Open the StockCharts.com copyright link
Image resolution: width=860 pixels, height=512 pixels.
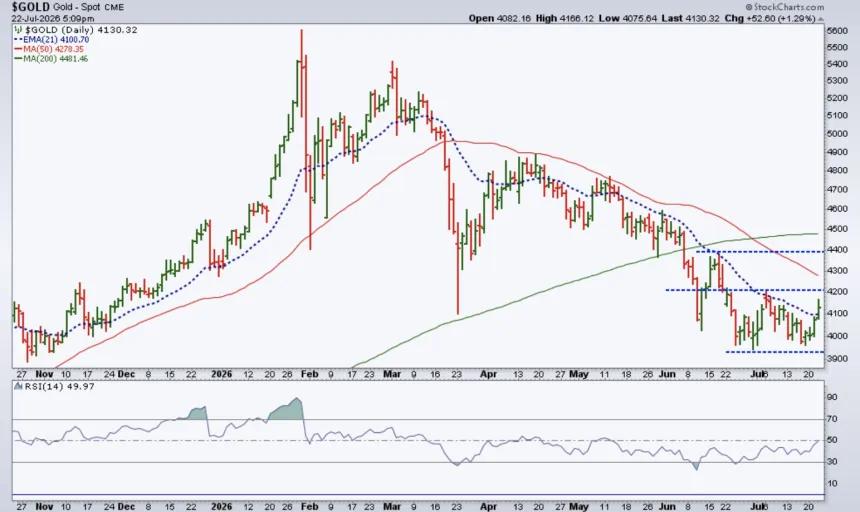(784, 7)
